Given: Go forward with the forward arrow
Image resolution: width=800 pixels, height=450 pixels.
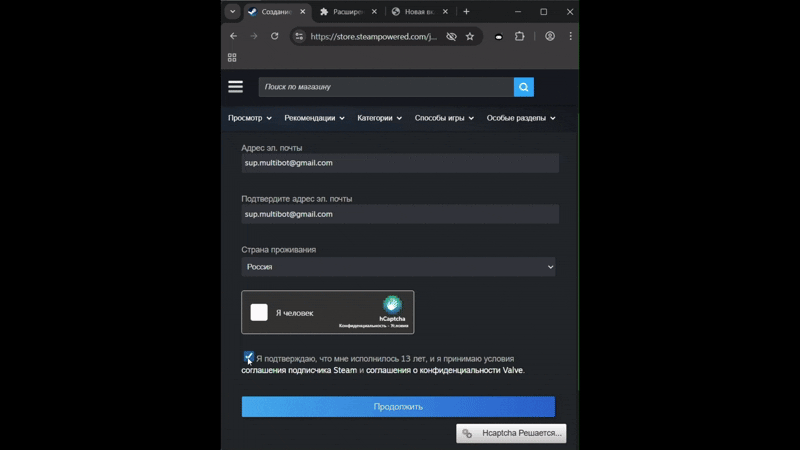Looking at the screenshot, I should point(254,36).
